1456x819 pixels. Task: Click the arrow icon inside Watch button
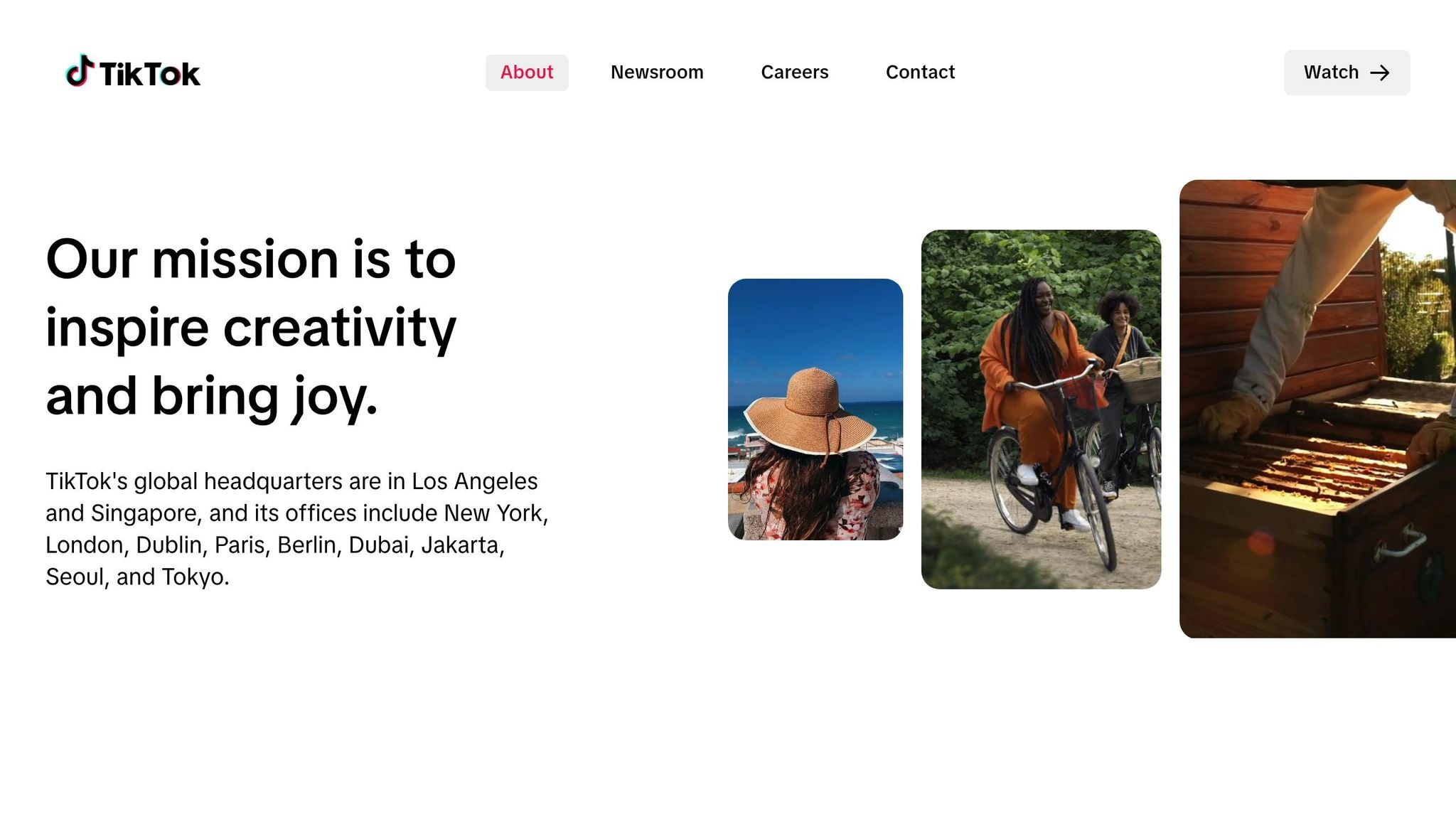[x=1379, y=73]
